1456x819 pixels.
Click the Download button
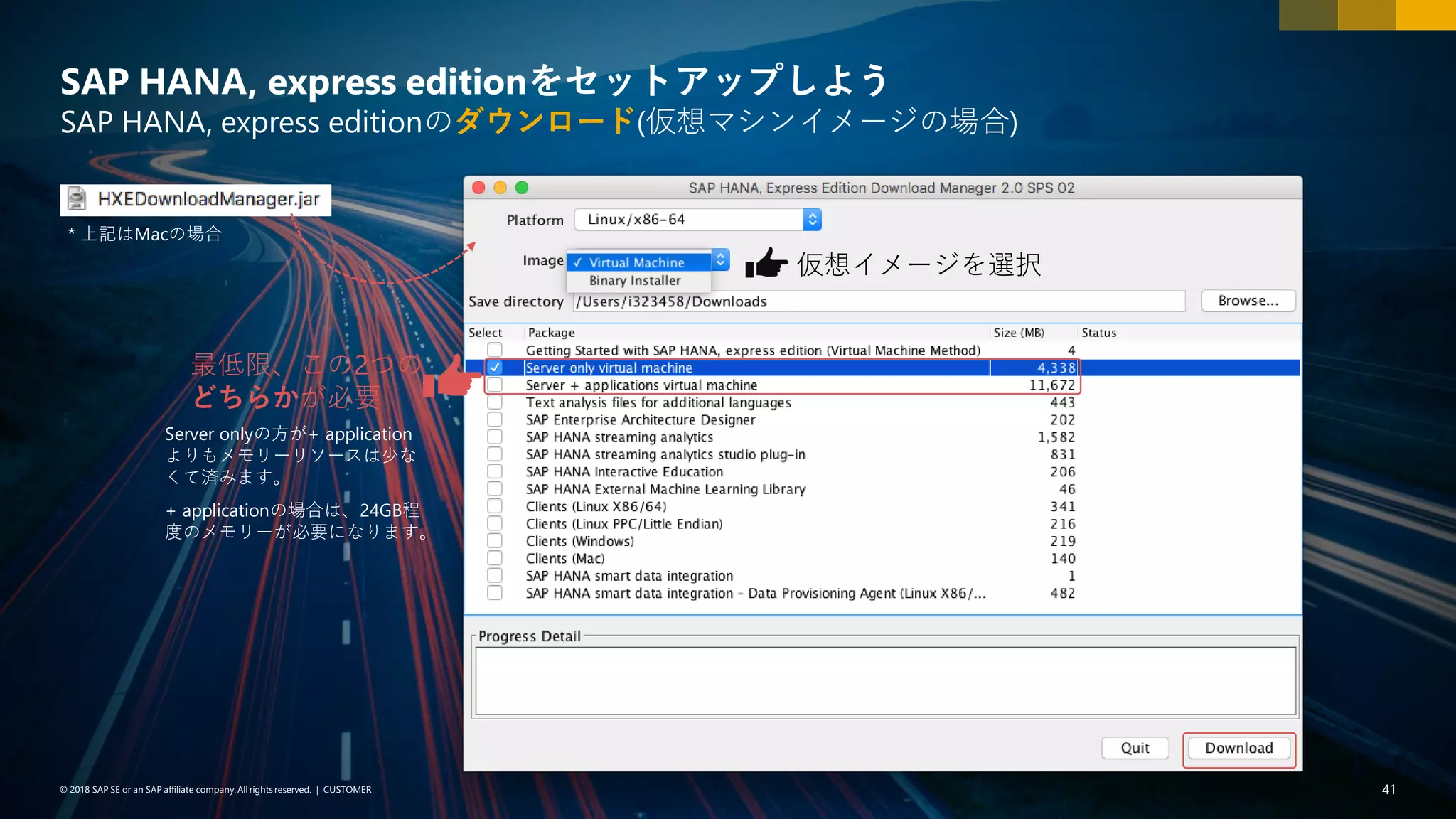(1238, 748)
